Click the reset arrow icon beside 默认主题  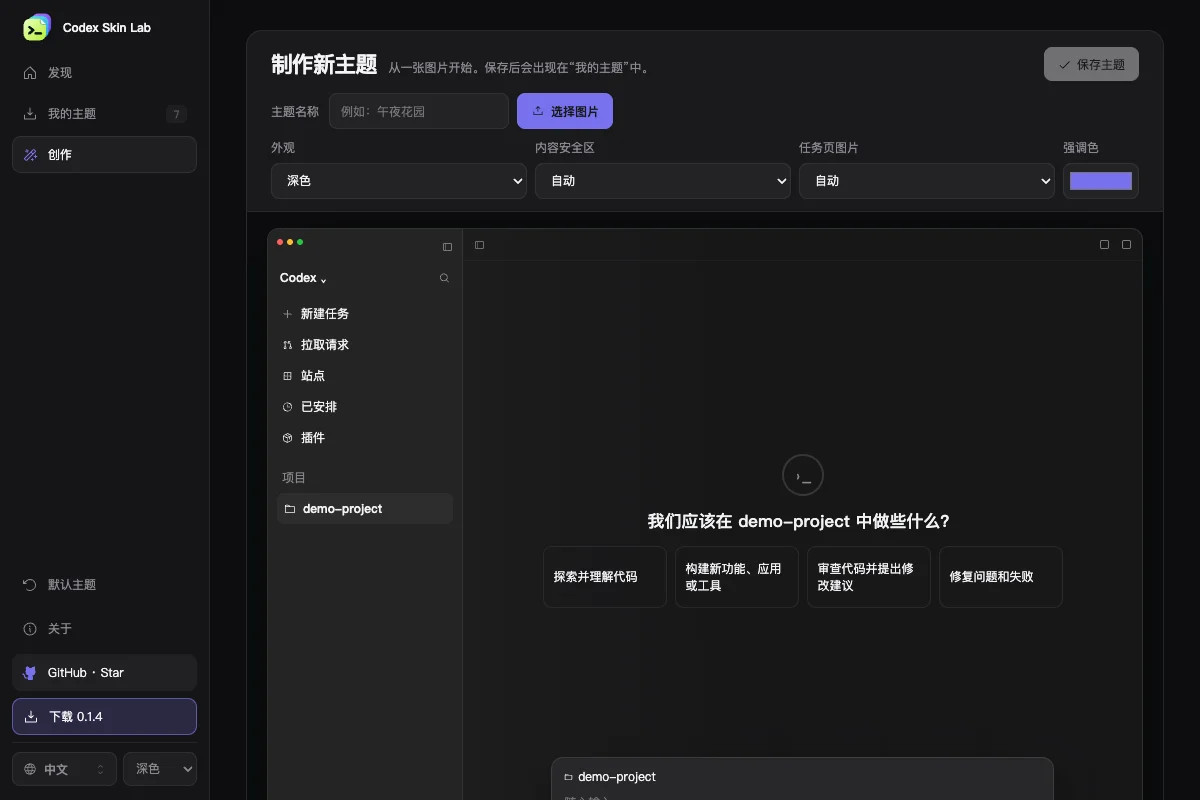pos(30,585)
